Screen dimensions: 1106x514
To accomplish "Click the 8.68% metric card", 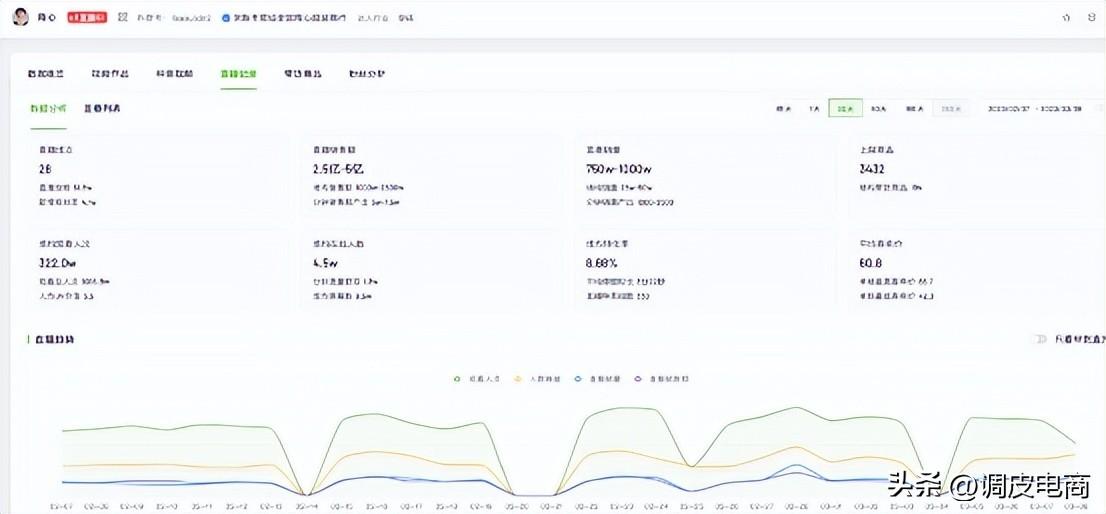I will coord(703,271).
